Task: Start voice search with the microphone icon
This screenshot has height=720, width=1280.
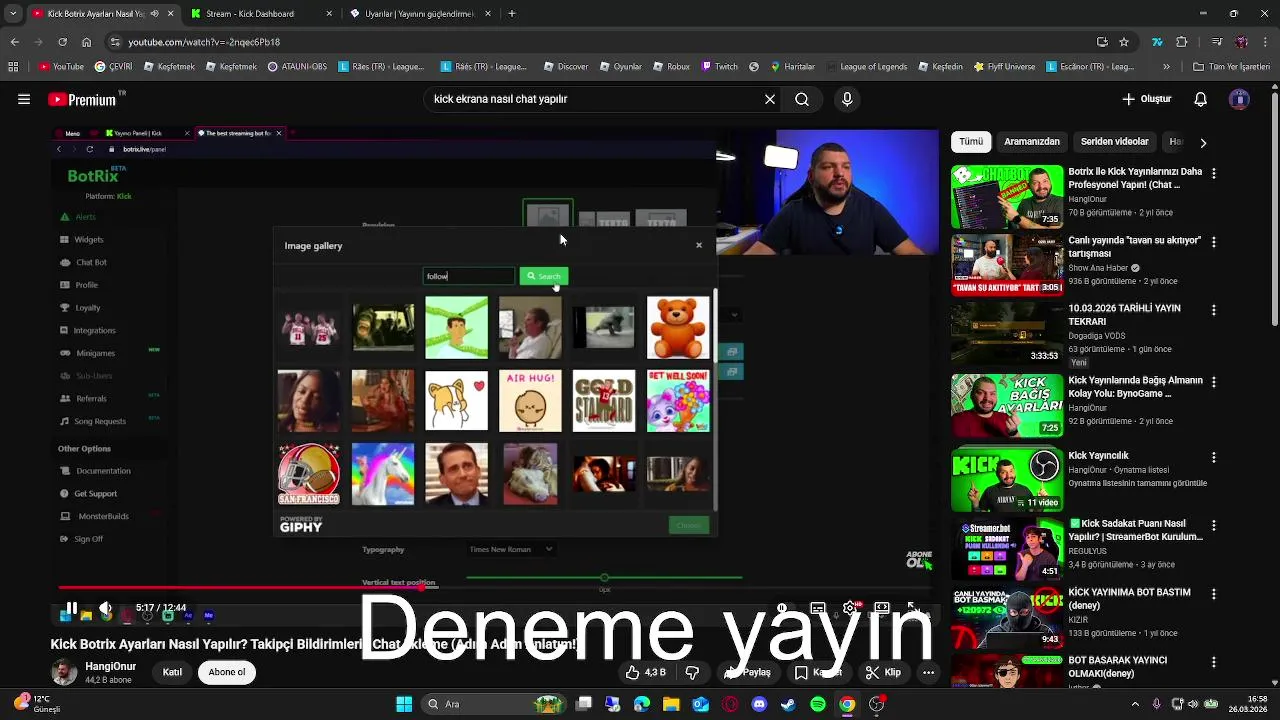Action: 847,99
